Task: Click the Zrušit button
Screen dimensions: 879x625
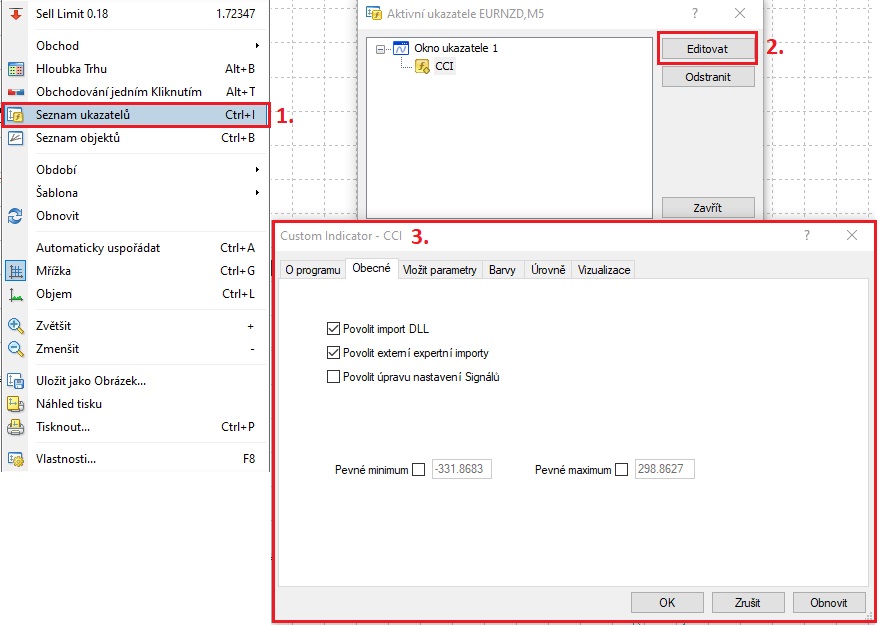Action: [x=747, y=603]
